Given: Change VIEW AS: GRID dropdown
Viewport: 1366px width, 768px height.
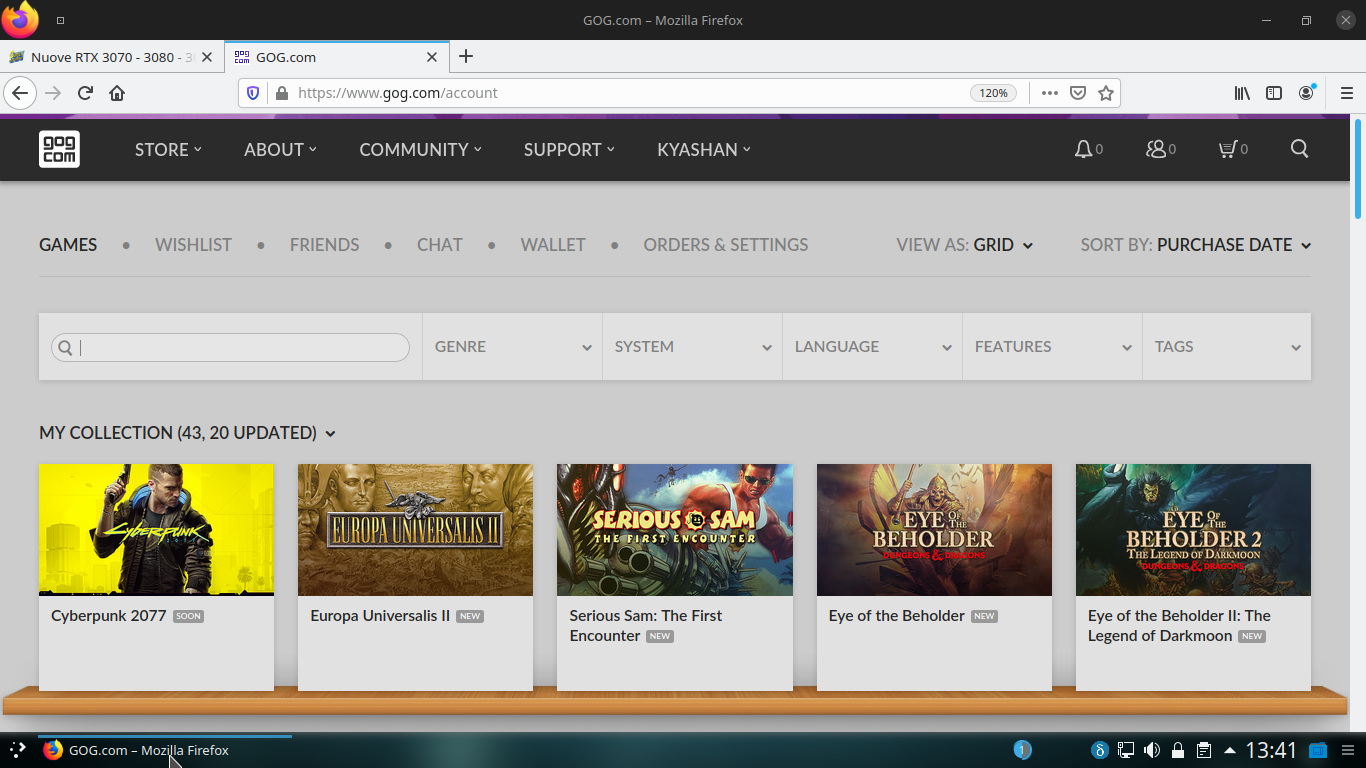Looking at the screenshot, I should pos(965,245).
